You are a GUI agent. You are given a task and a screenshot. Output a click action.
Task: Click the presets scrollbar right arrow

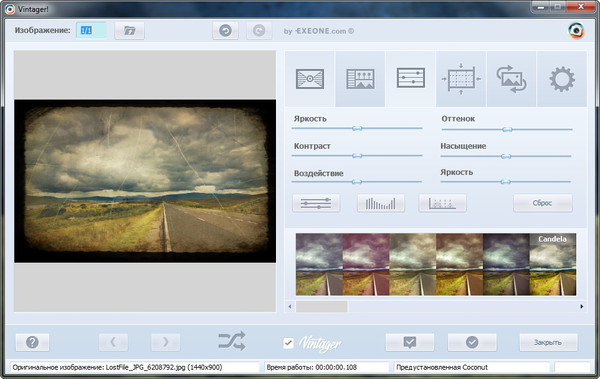(x=582, y=306)
